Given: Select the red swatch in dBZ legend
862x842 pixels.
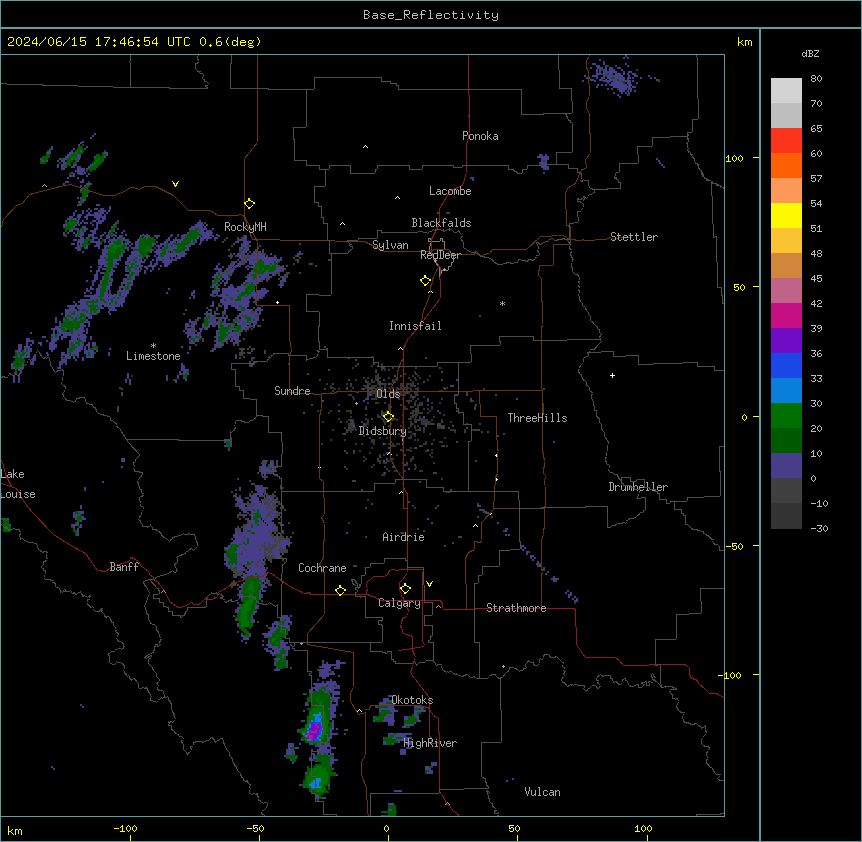Looking at the screenshot, I should point(786,141).
